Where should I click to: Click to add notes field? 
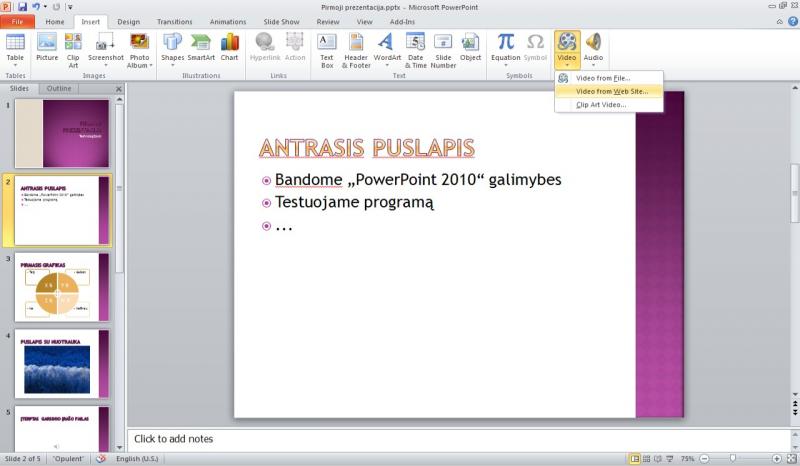458,439
